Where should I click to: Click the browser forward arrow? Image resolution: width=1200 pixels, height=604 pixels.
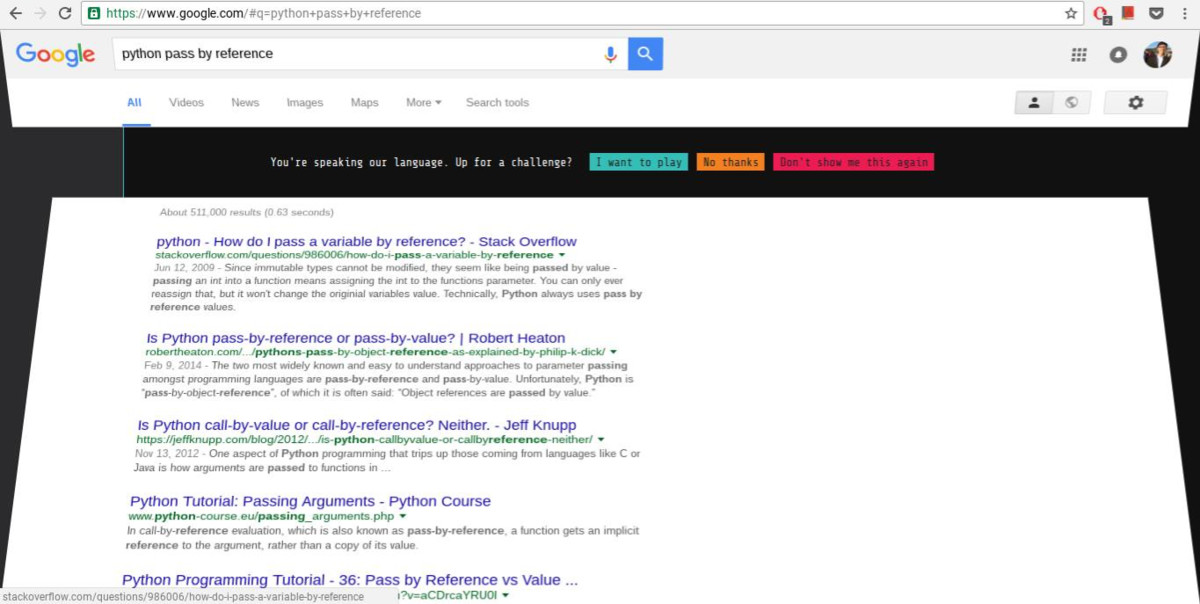pos(40,14)
